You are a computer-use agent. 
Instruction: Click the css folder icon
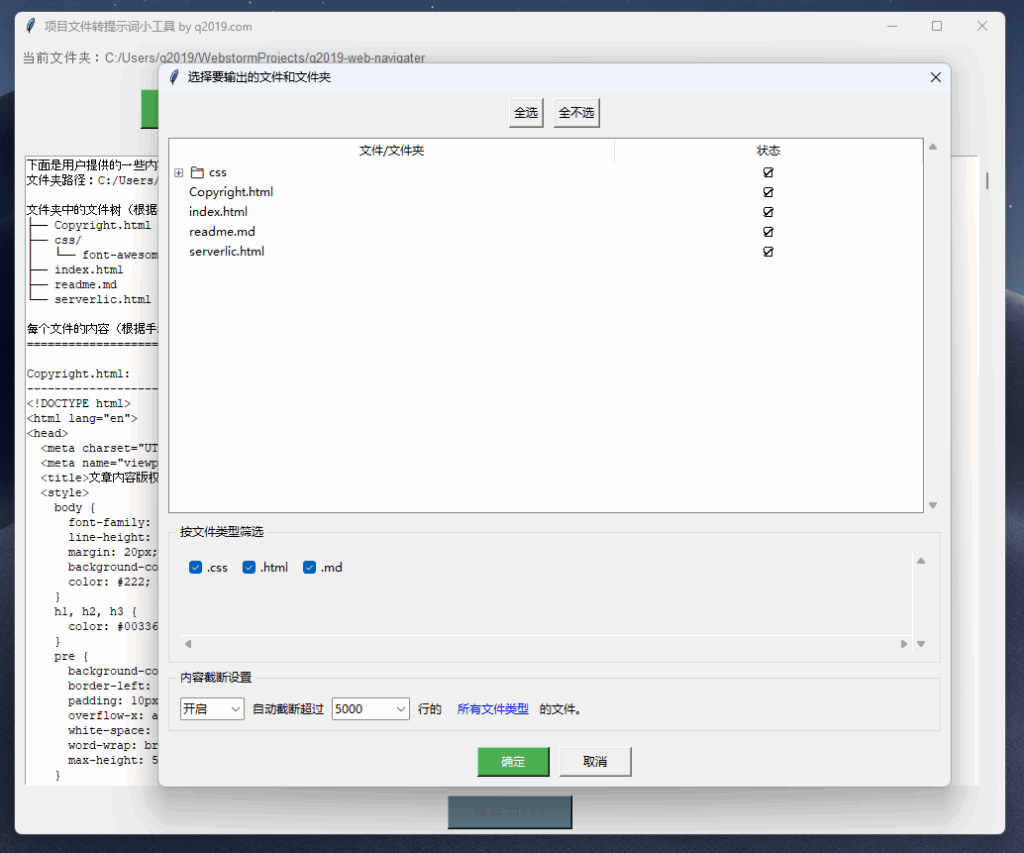[197, 173]
